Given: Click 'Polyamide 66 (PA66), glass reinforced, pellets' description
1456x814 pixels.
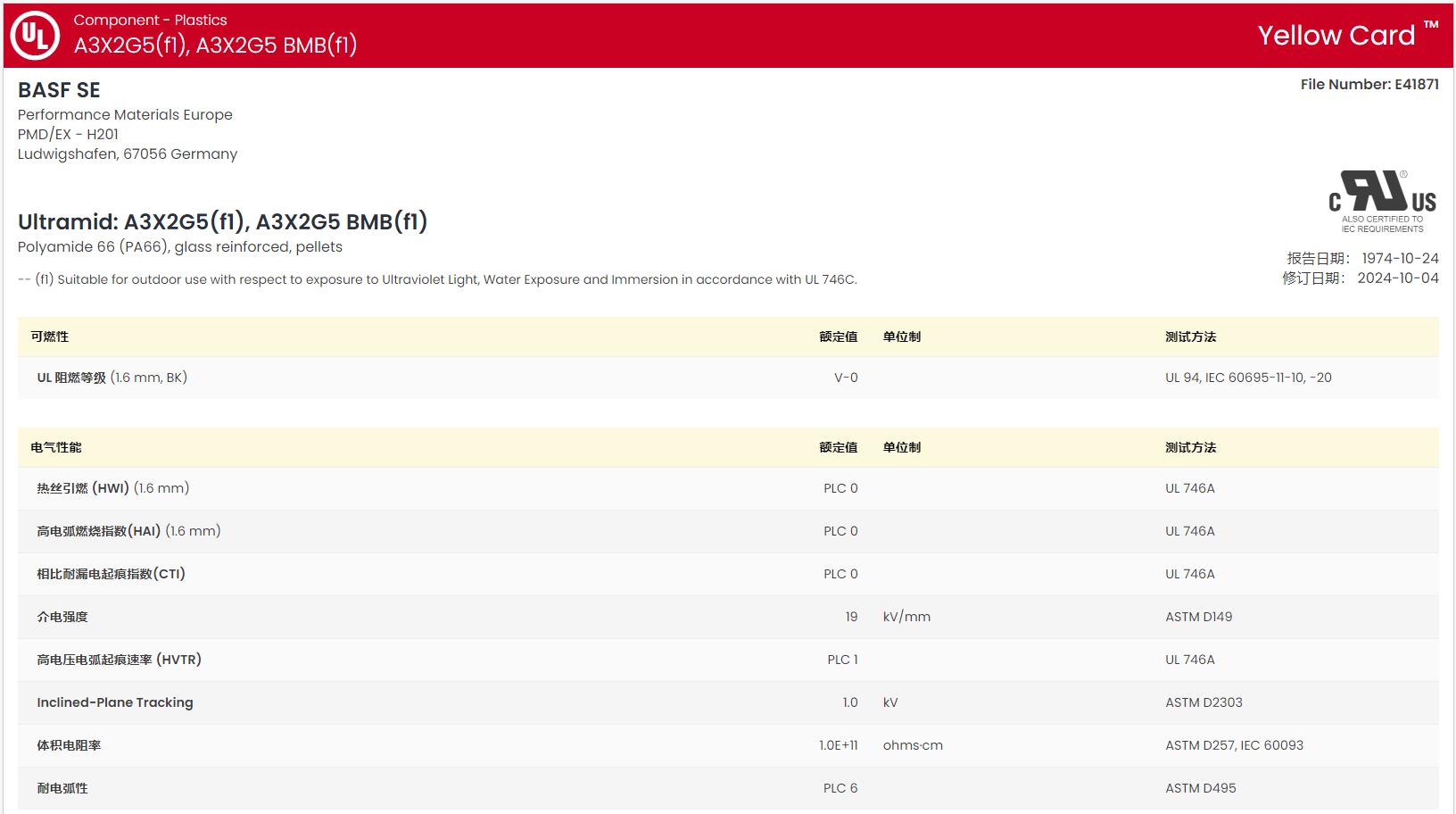Looking at the screenshot, I should pos(180,246).
